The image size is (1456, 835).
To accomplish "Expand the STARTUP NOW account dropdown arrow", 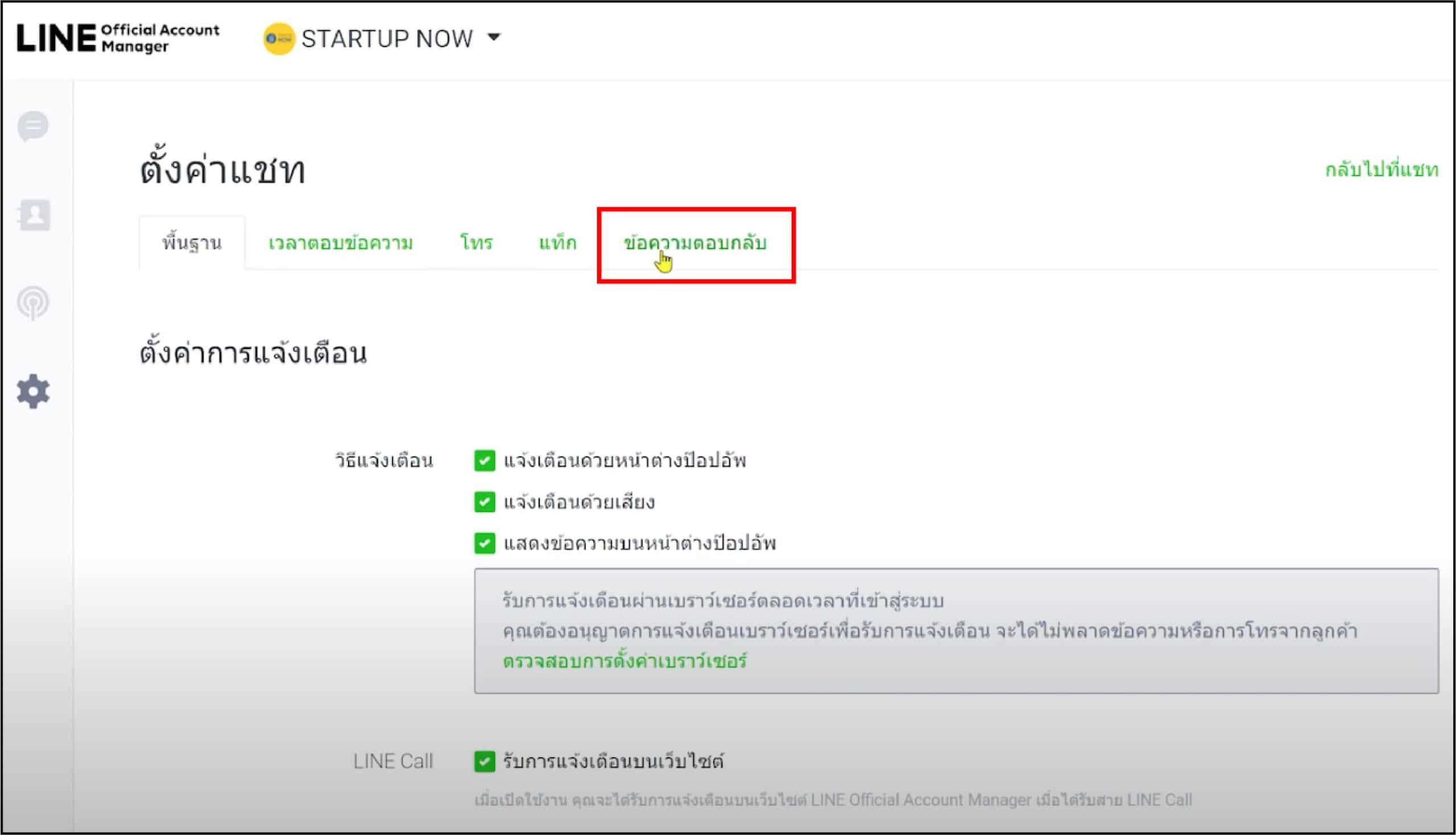I will [x=494, y=38].
